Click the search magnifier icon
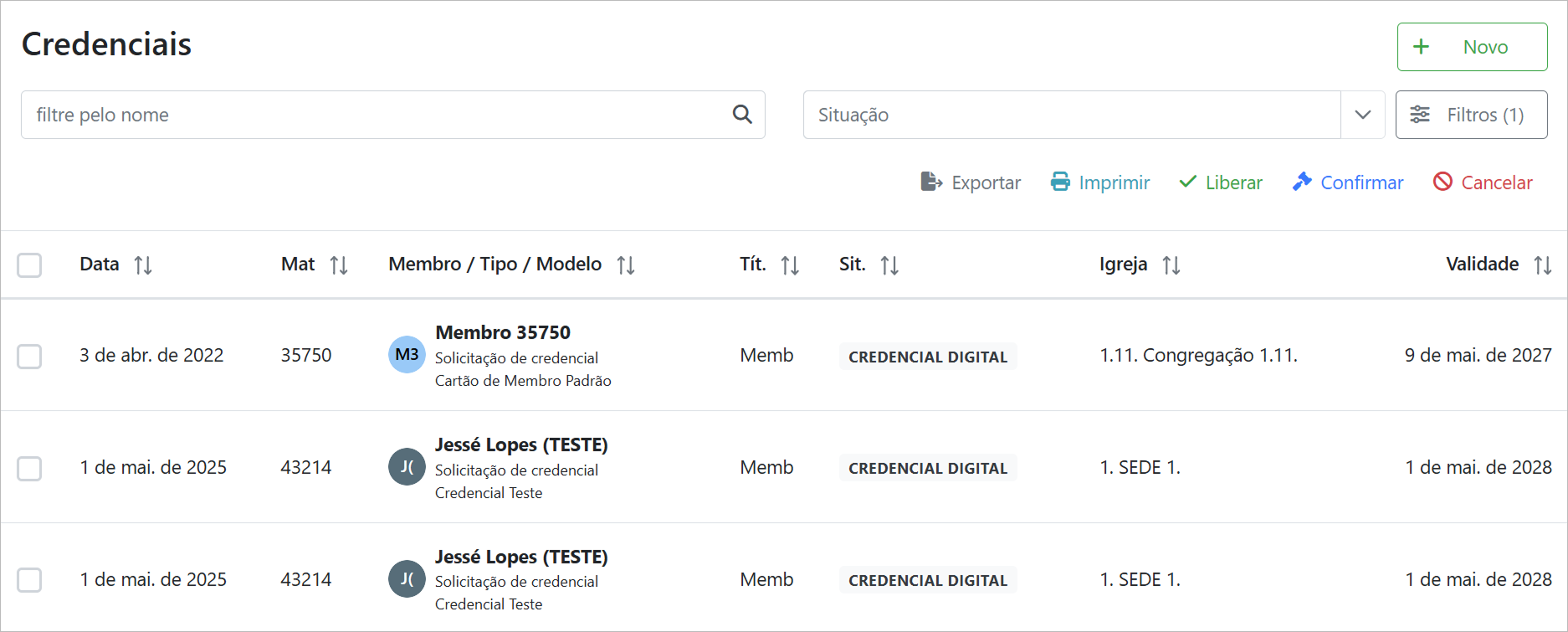Image resolution: width=1568 pixels, height=632 pixels. [x=741, y=115]
